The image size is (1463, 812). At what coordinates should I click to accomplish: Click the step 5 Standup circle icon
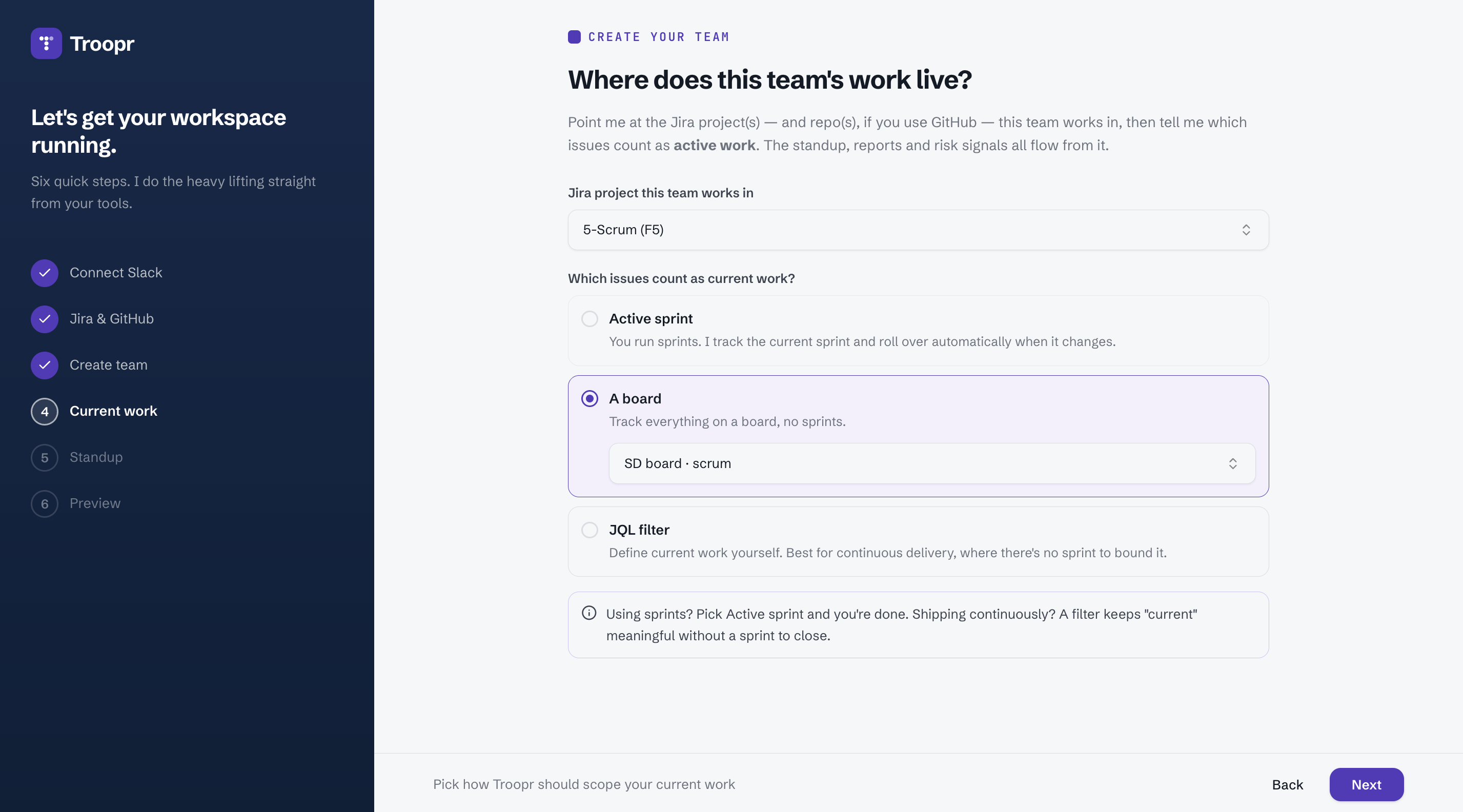tap(44, 458)
